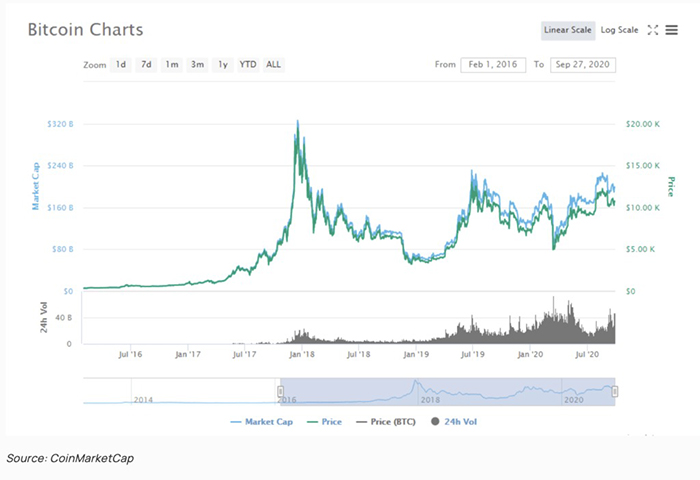Viewport: 700px width, 480px height.
Task: Choose the YTD zoom range
Action: point(248,65)
